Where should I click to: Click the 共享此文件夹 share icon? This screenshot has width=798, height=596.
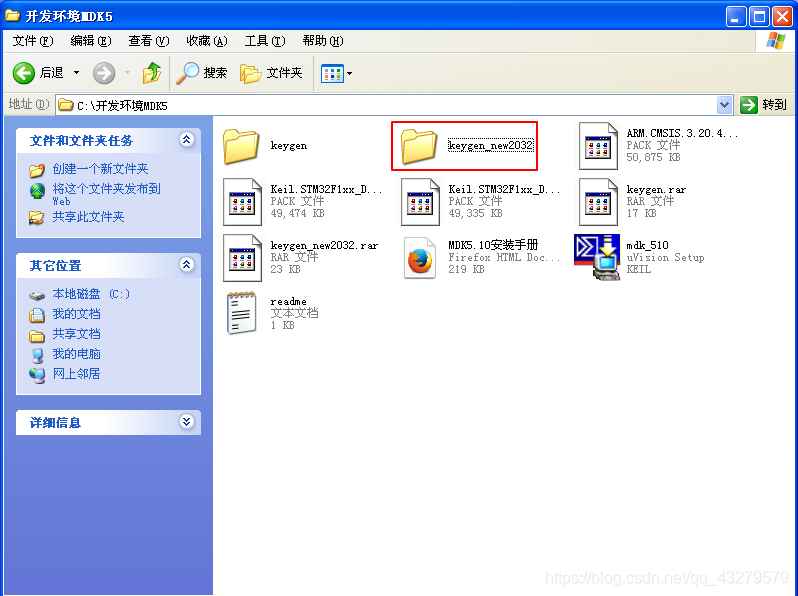37,218
